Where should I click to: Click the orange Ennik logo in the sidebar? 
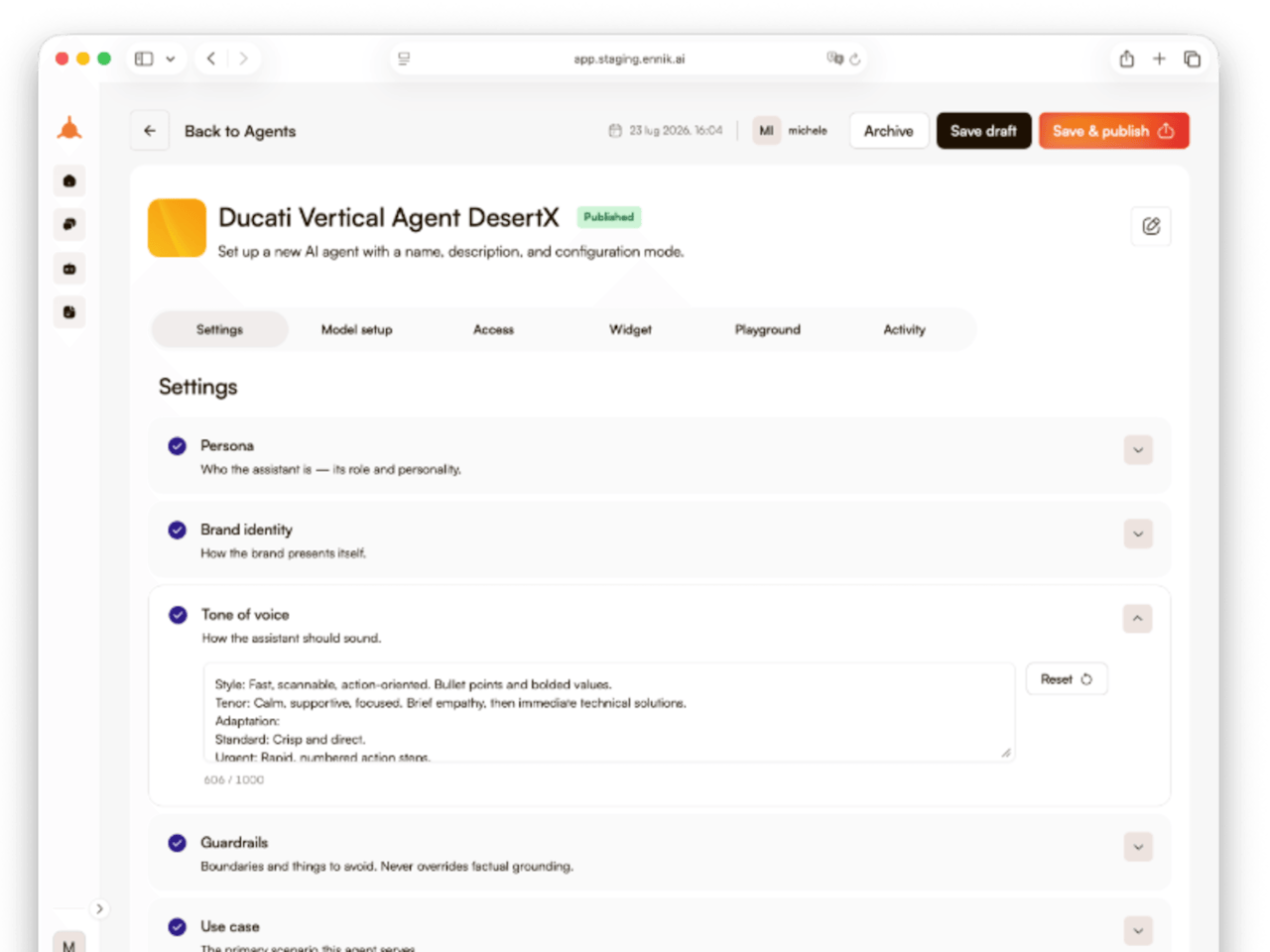[69, 128]
